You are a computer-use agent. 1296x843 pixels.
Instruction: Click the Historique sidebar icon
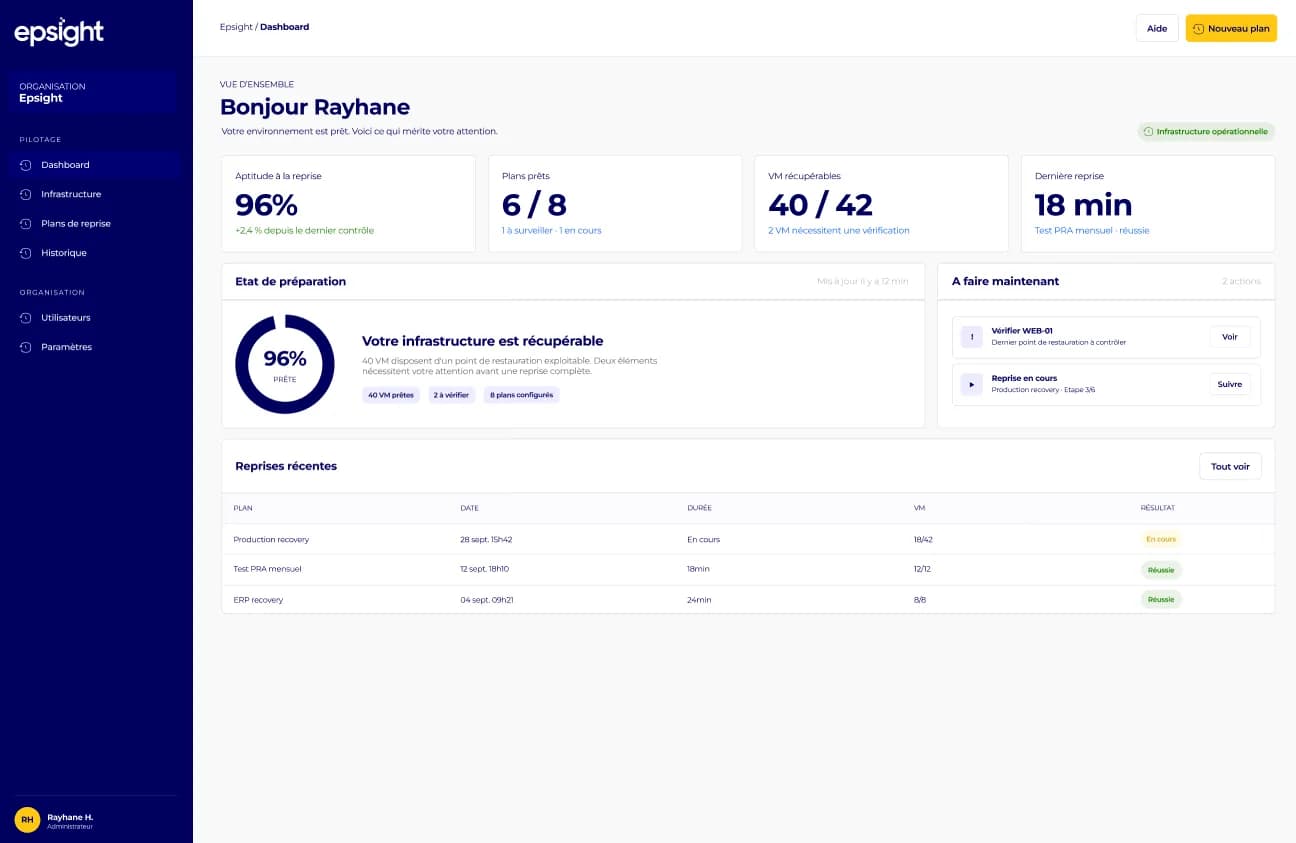26,253
